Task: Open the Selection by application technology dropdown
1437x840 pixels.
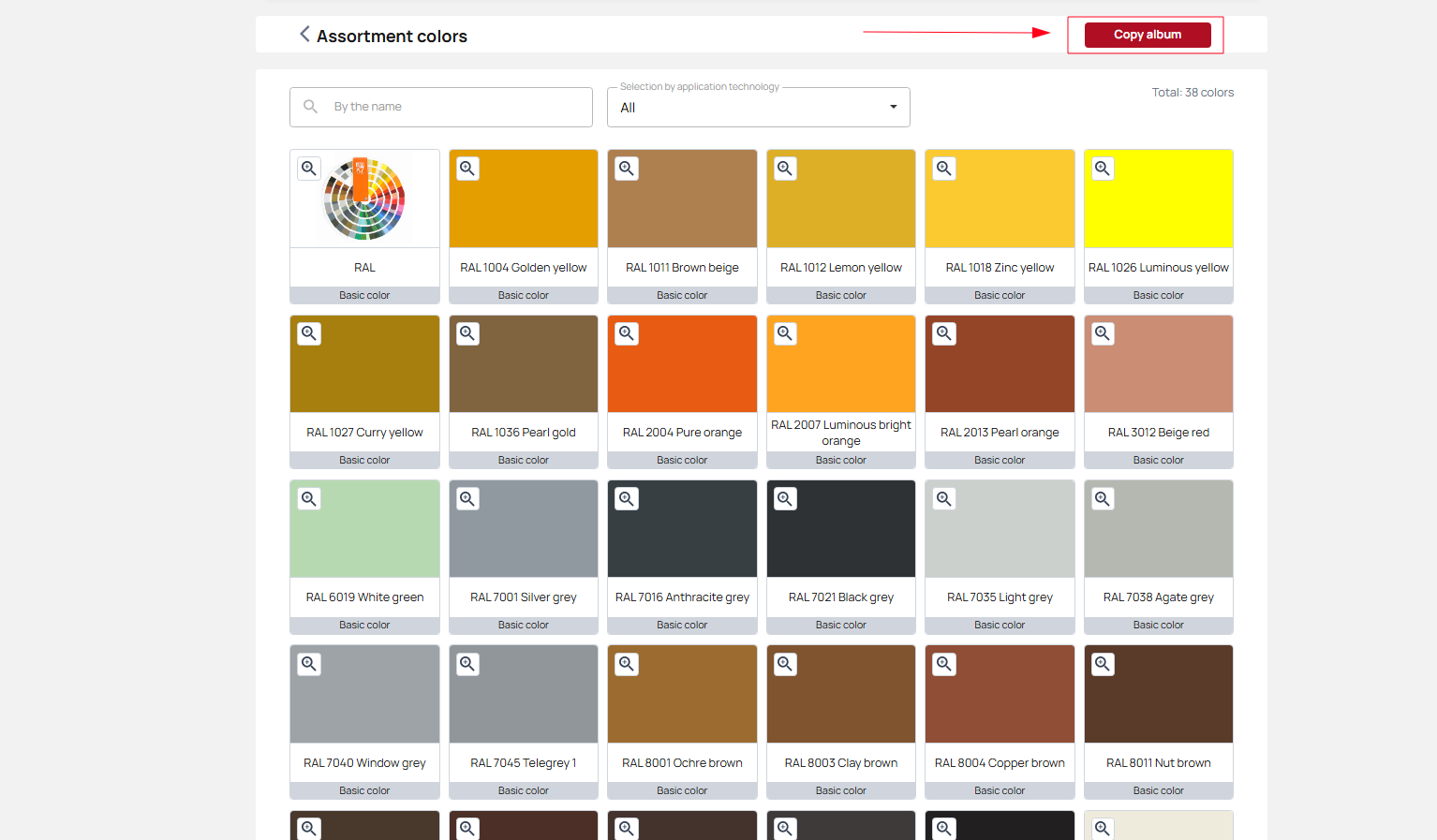Action: click(759, 108)
